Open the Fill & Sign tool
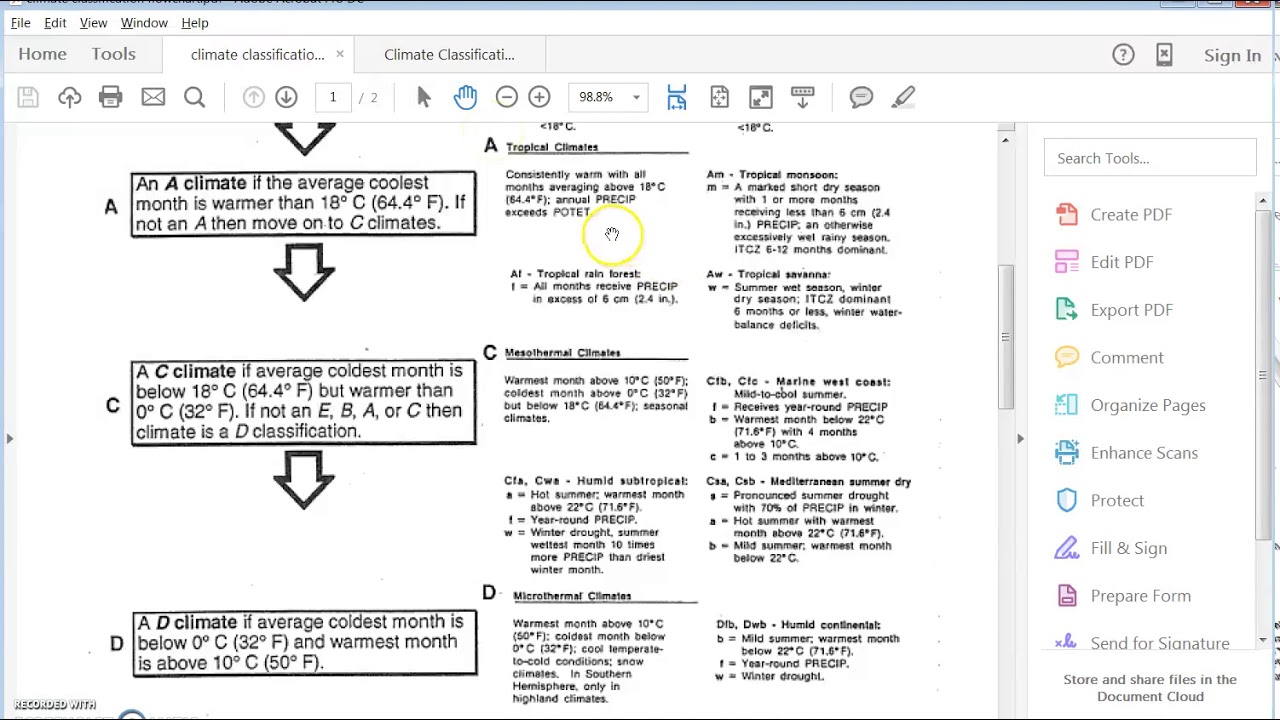Viewport: 1280px width, 720px height. click(x=1129, y=548)
